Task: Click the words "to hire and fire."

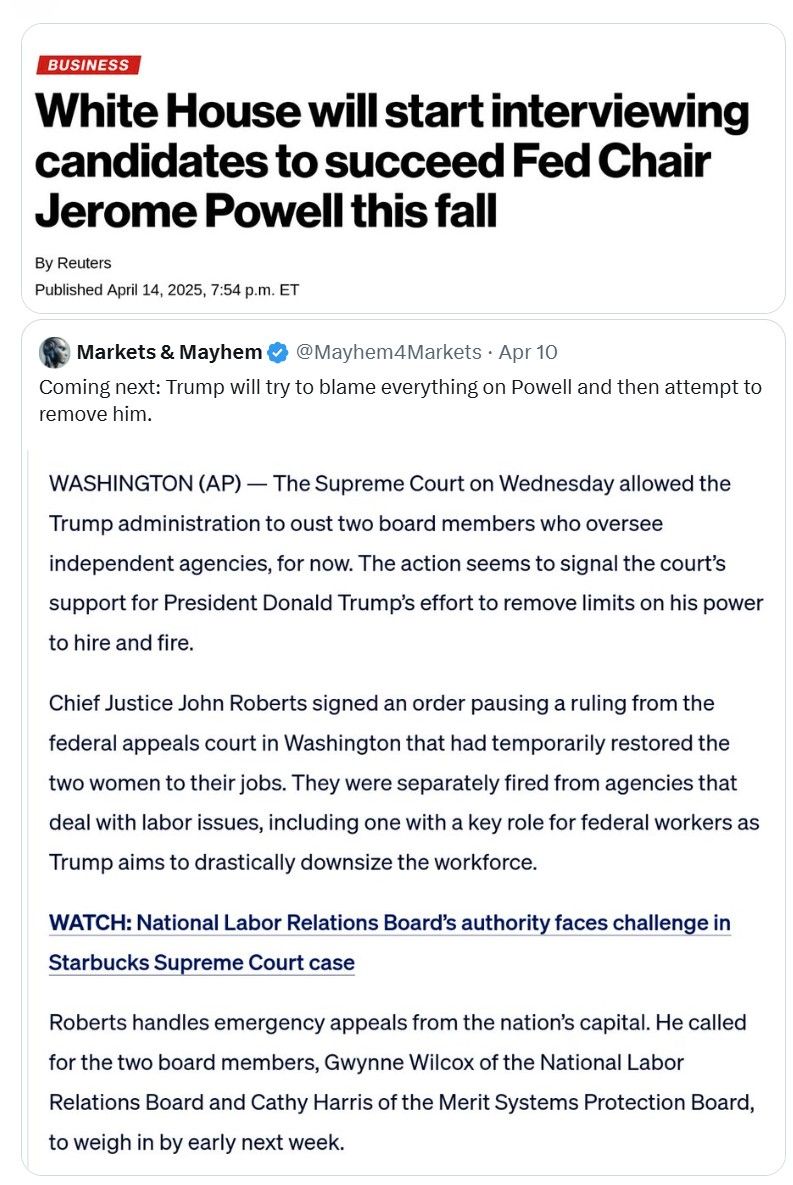Action: click(x=121, y=644)
